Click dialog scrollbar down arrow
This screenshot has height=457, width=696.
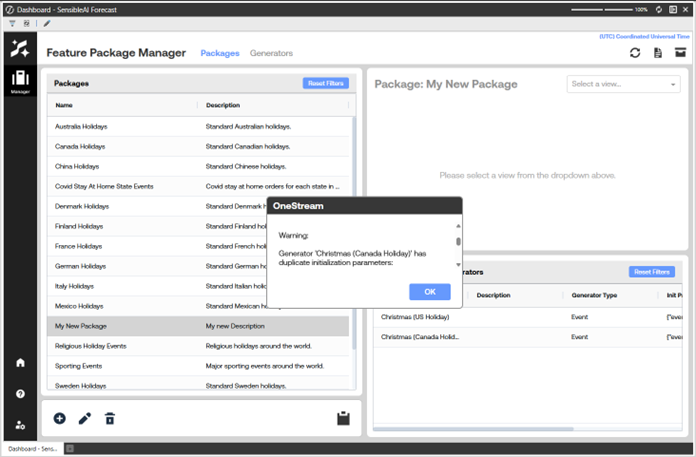point(458,265)
